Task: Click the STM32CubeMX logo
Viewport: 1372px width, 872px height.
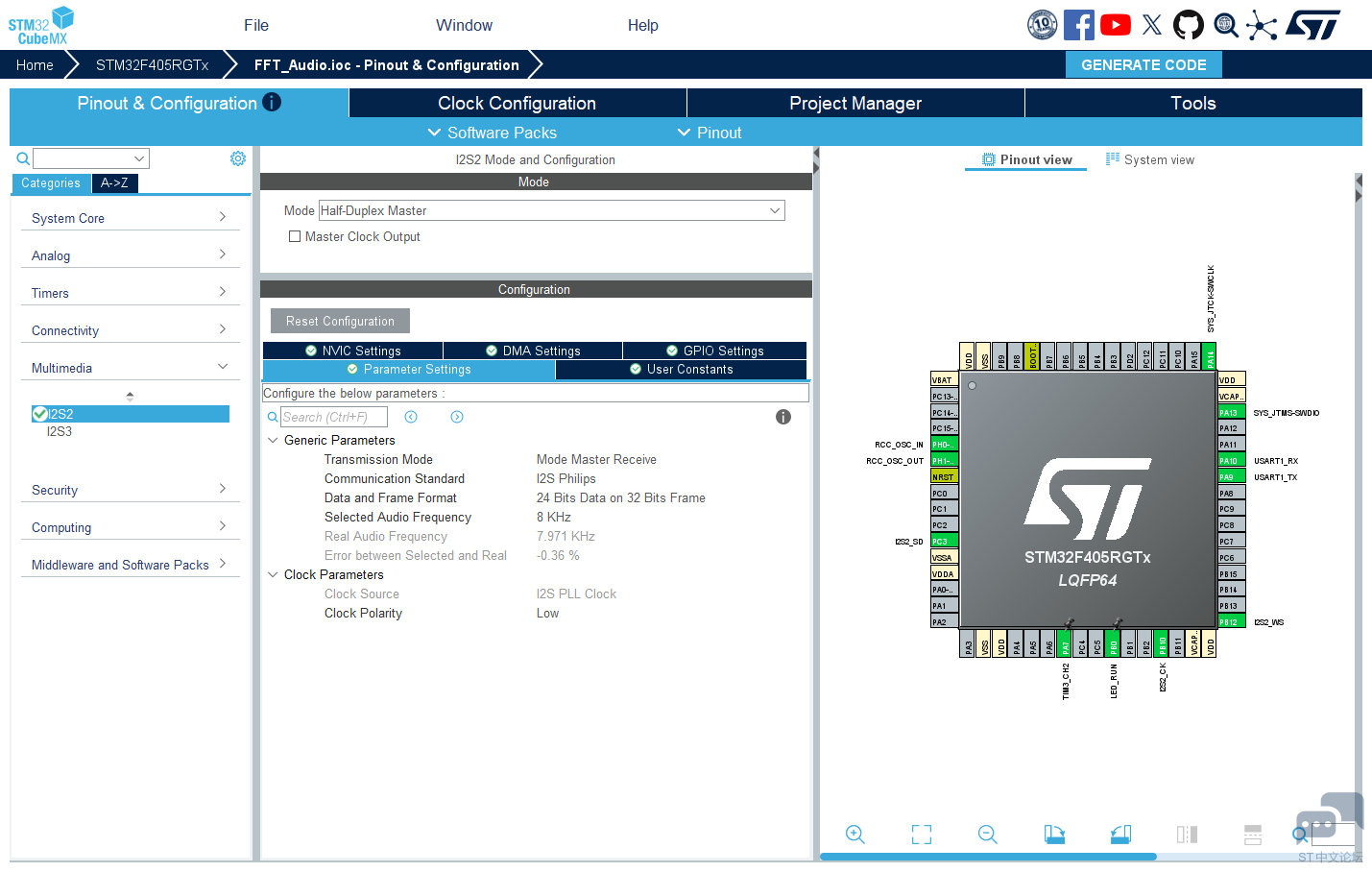Action: [x=41, y=25]
